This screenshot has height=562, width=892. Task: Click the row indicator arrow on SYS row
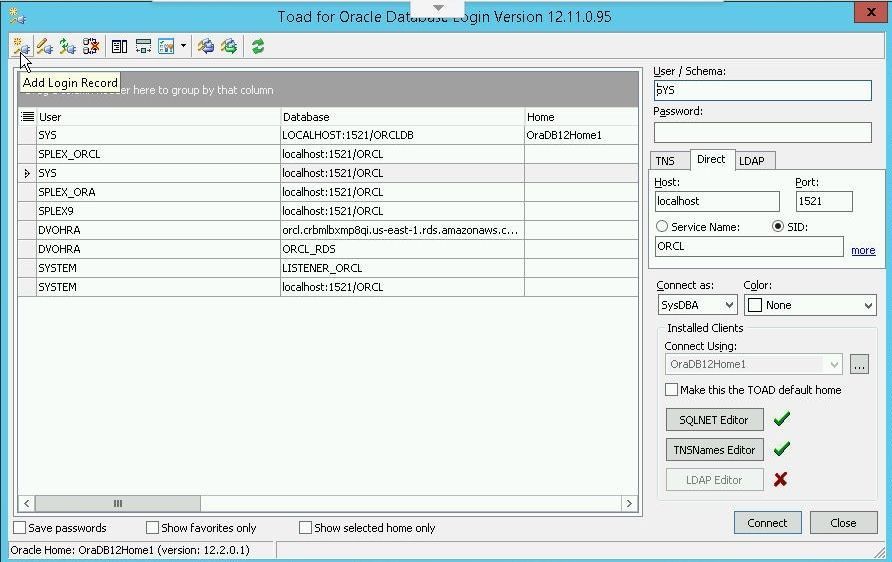(27, 173)
